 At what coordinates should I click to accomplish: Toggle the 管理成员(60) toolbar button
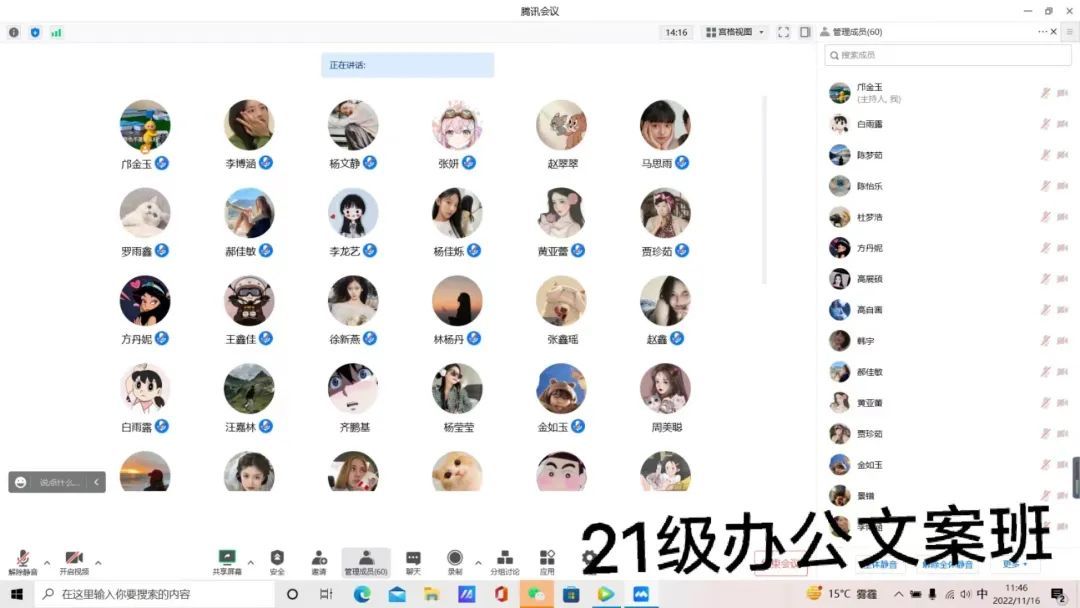366,562
